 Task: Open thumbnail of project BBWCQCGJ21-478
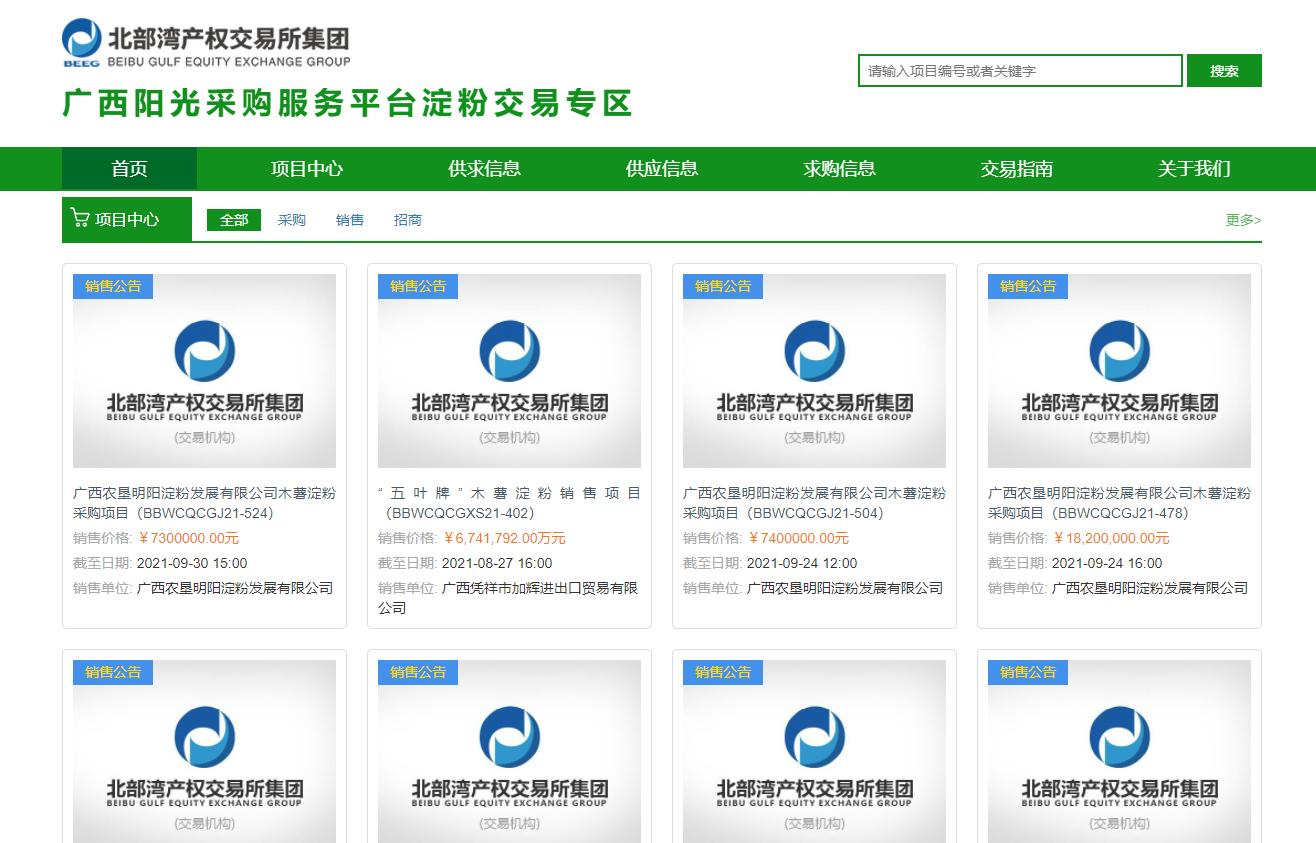click(x=1119, y=371)
